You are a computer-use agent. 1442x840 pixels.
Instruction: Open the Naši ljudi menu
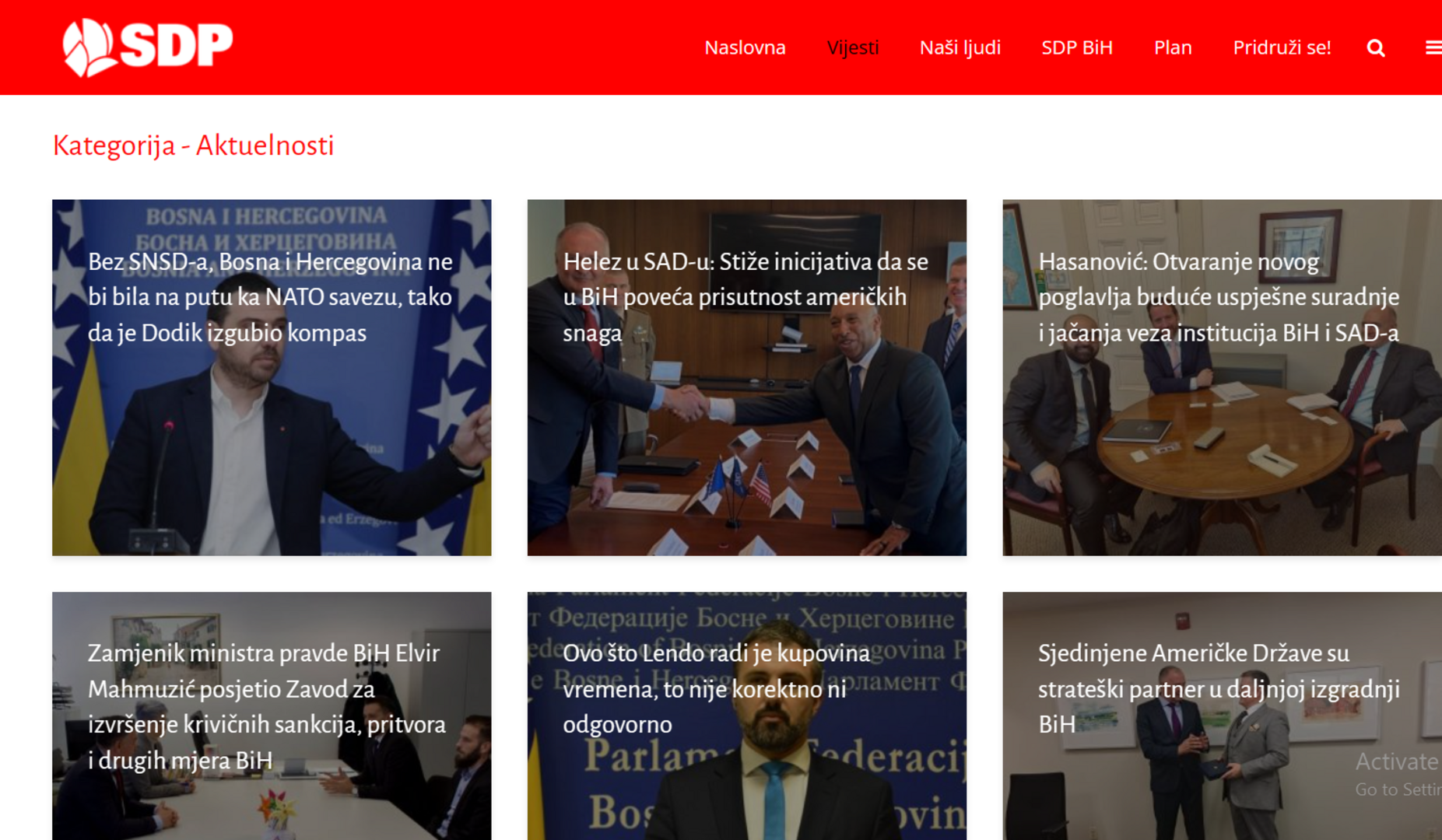pos(960,47)
